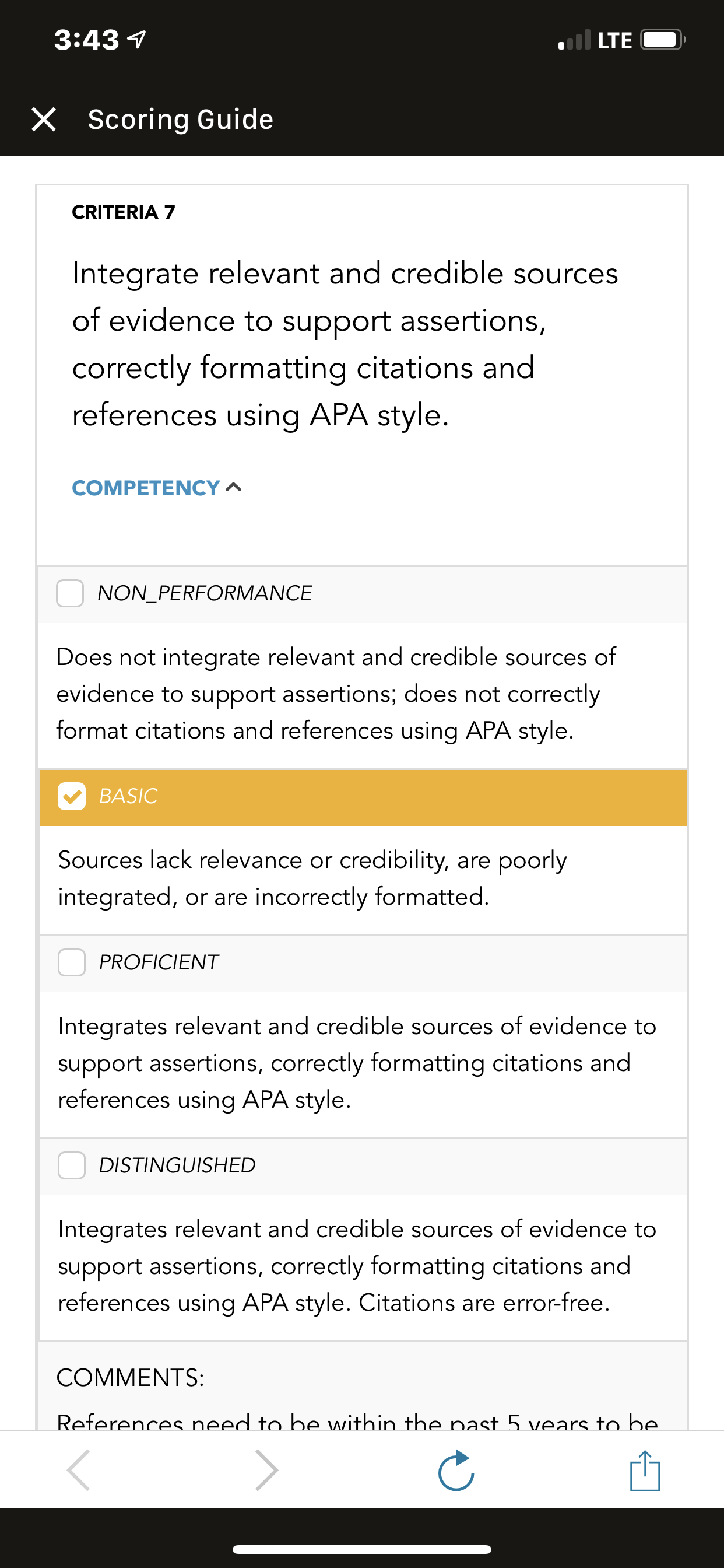Tap the CRITERIA 7 heading
This screenshot has height=1568, width=724.
pos(124,212)
